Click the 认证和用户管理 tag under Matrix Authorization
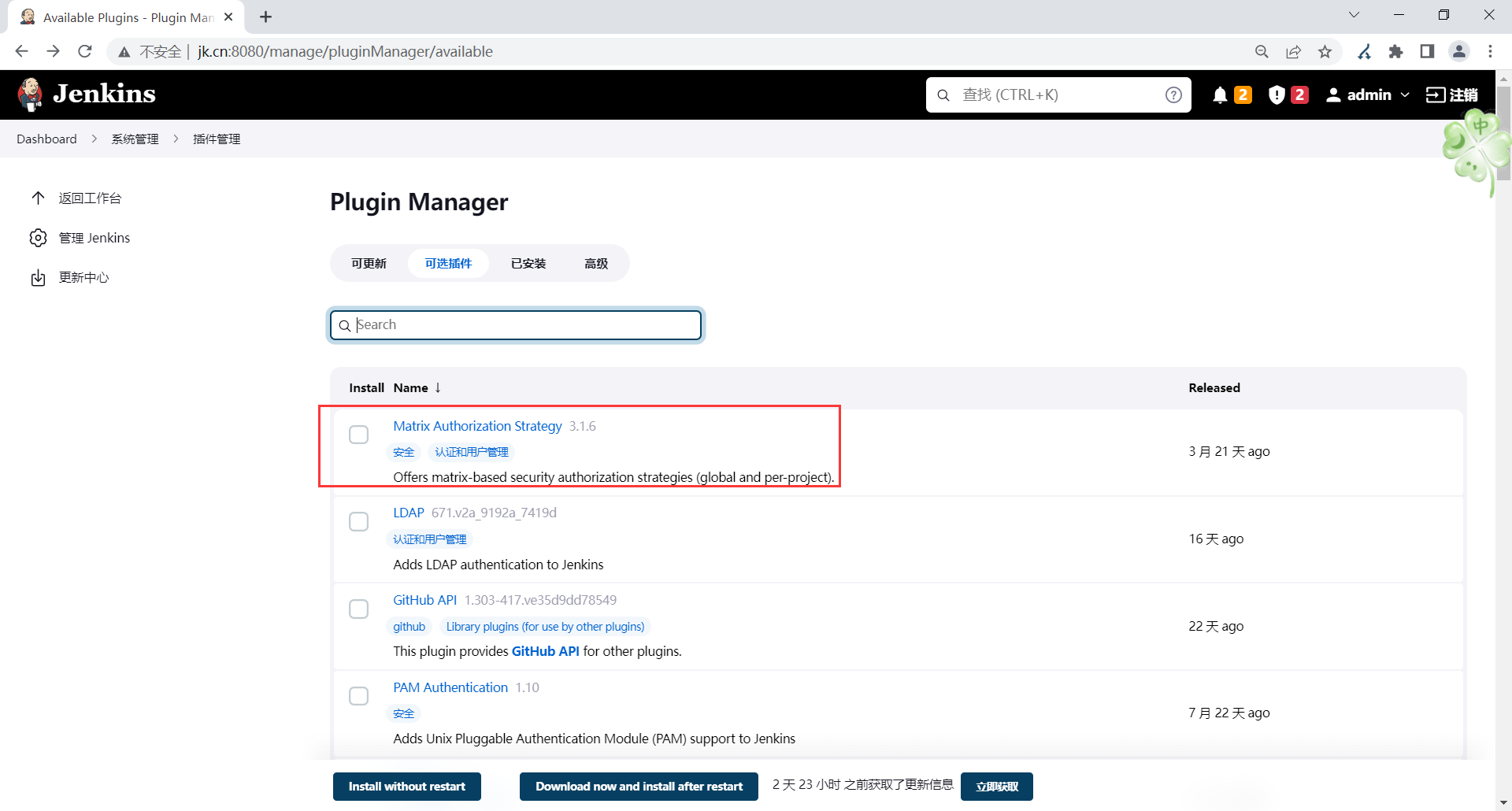This screenshot has height=811, width=1512. coord(472,452)
